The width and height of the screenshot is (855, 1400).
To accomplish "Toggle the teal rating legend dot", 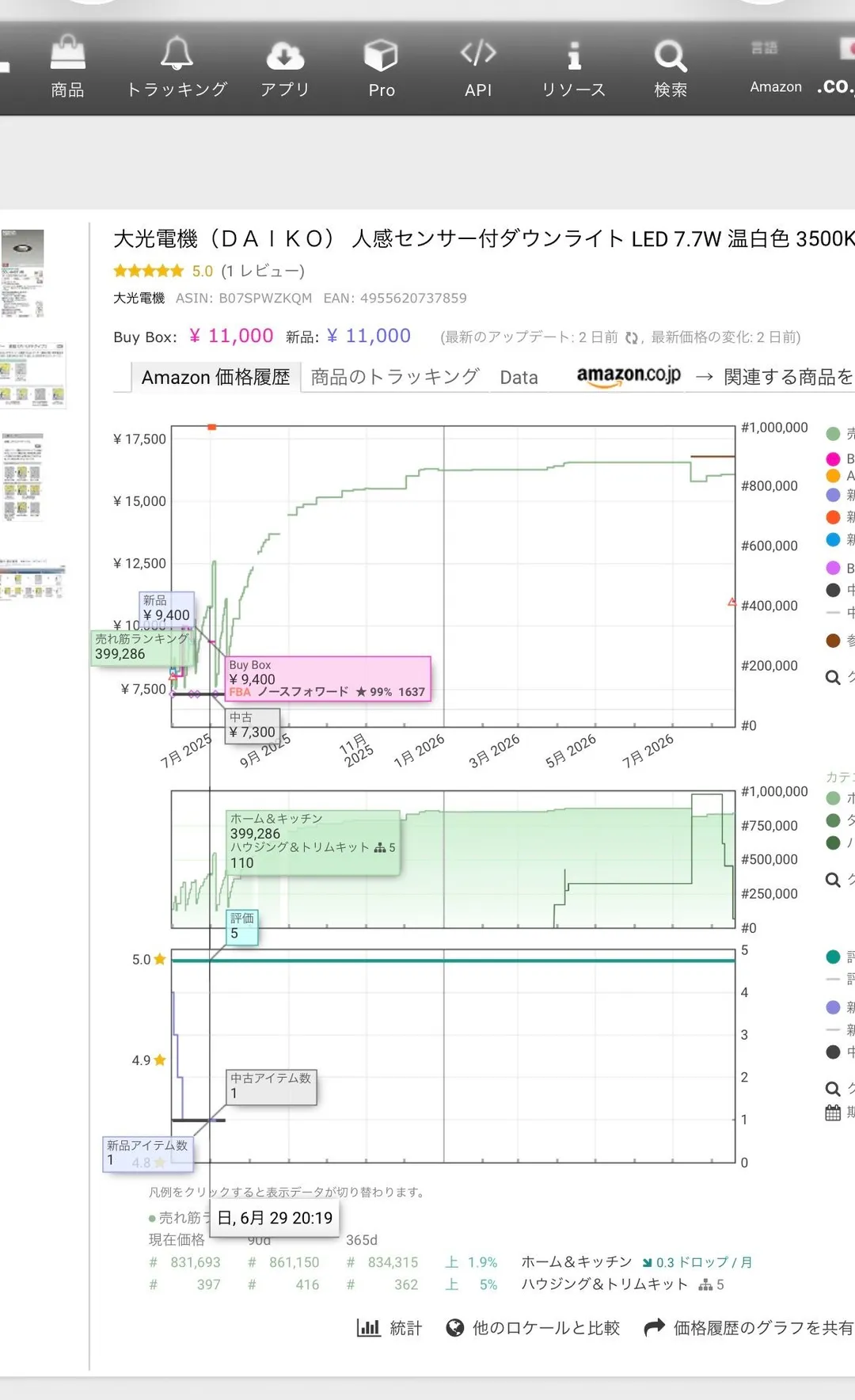I will [833, 957].
